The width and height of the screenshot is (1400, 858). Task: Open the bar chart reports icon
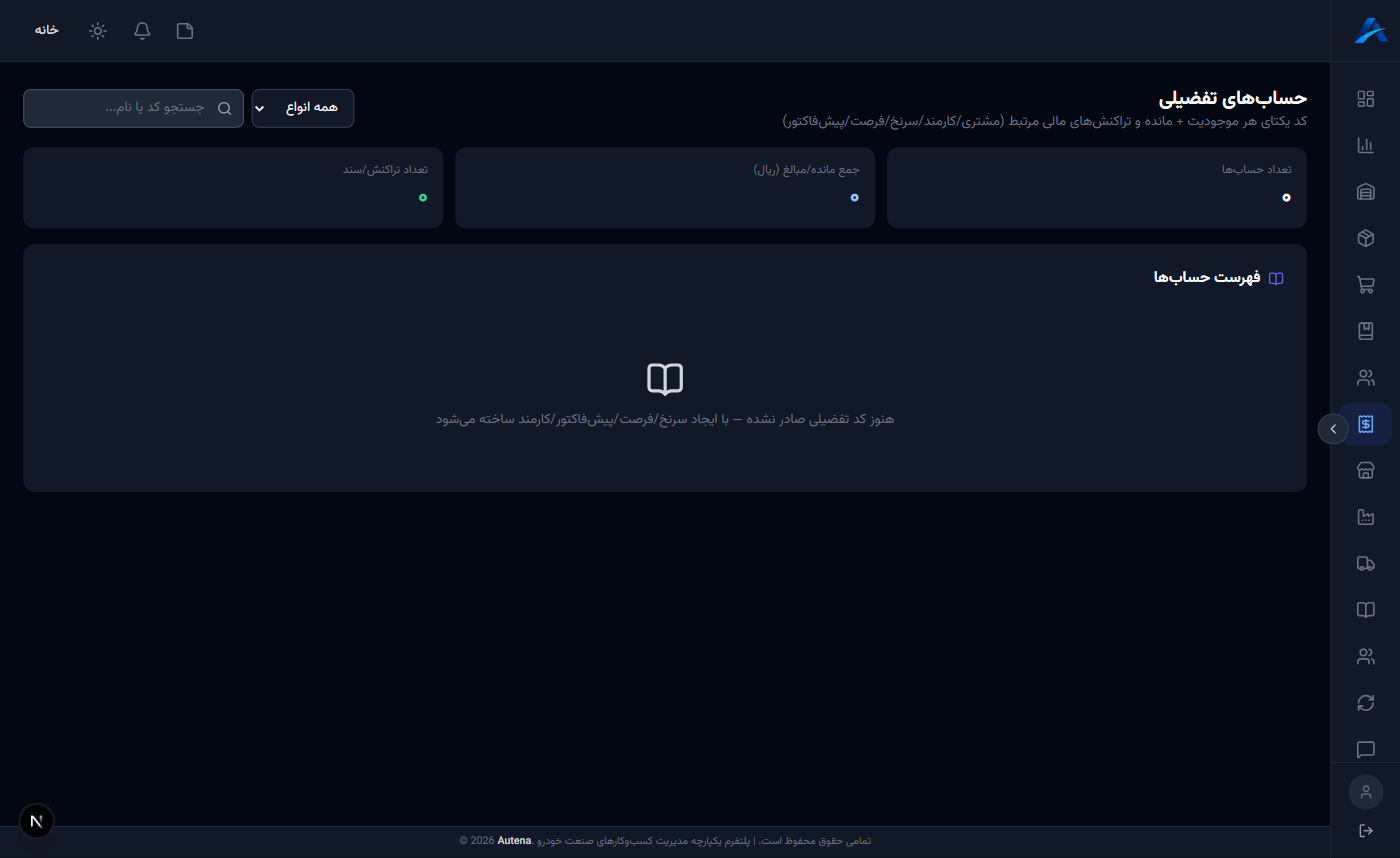(x=1365, y=145)
